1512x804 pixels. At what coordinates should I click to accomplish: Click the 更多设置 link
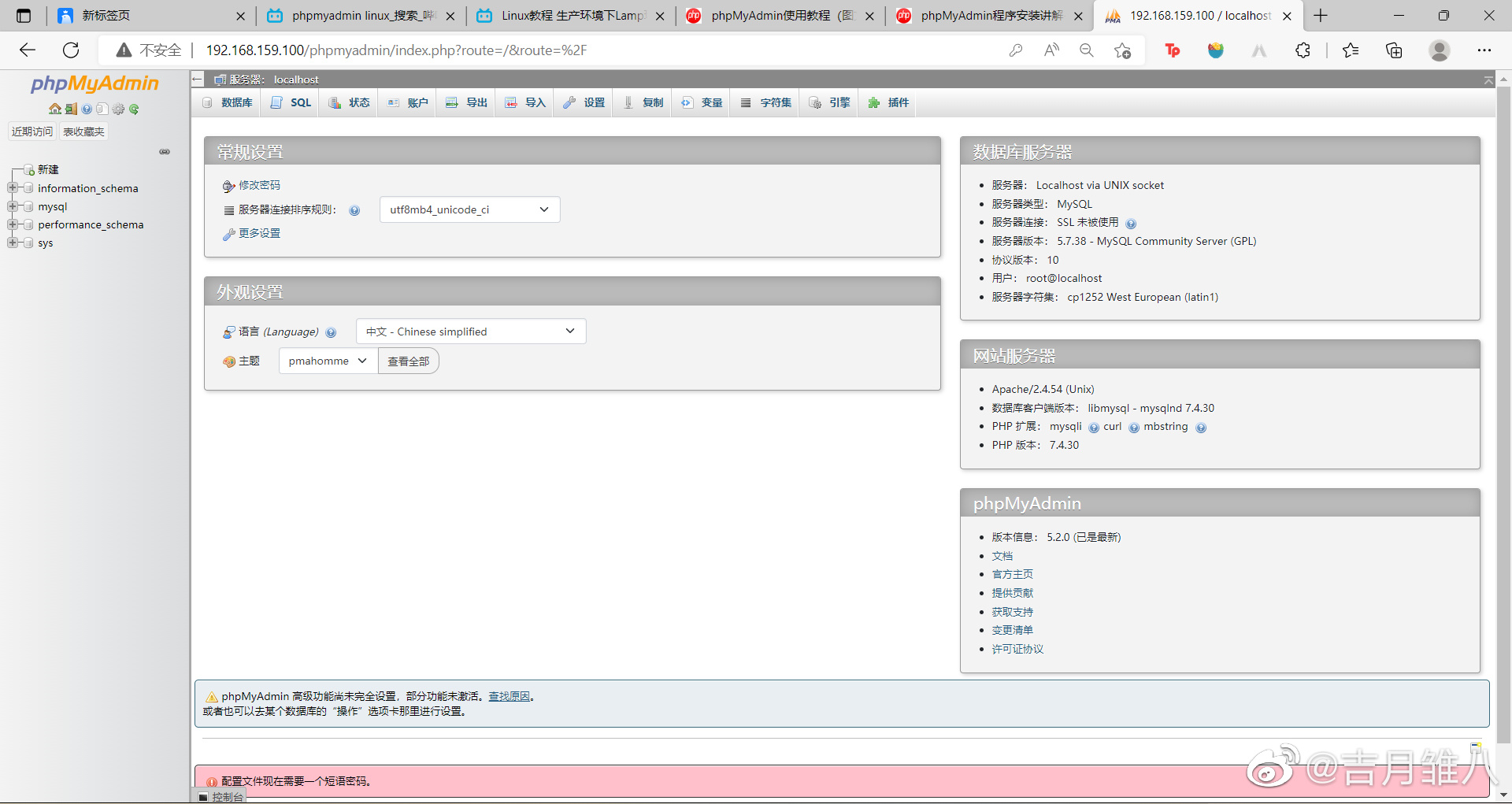pos(259,233)
